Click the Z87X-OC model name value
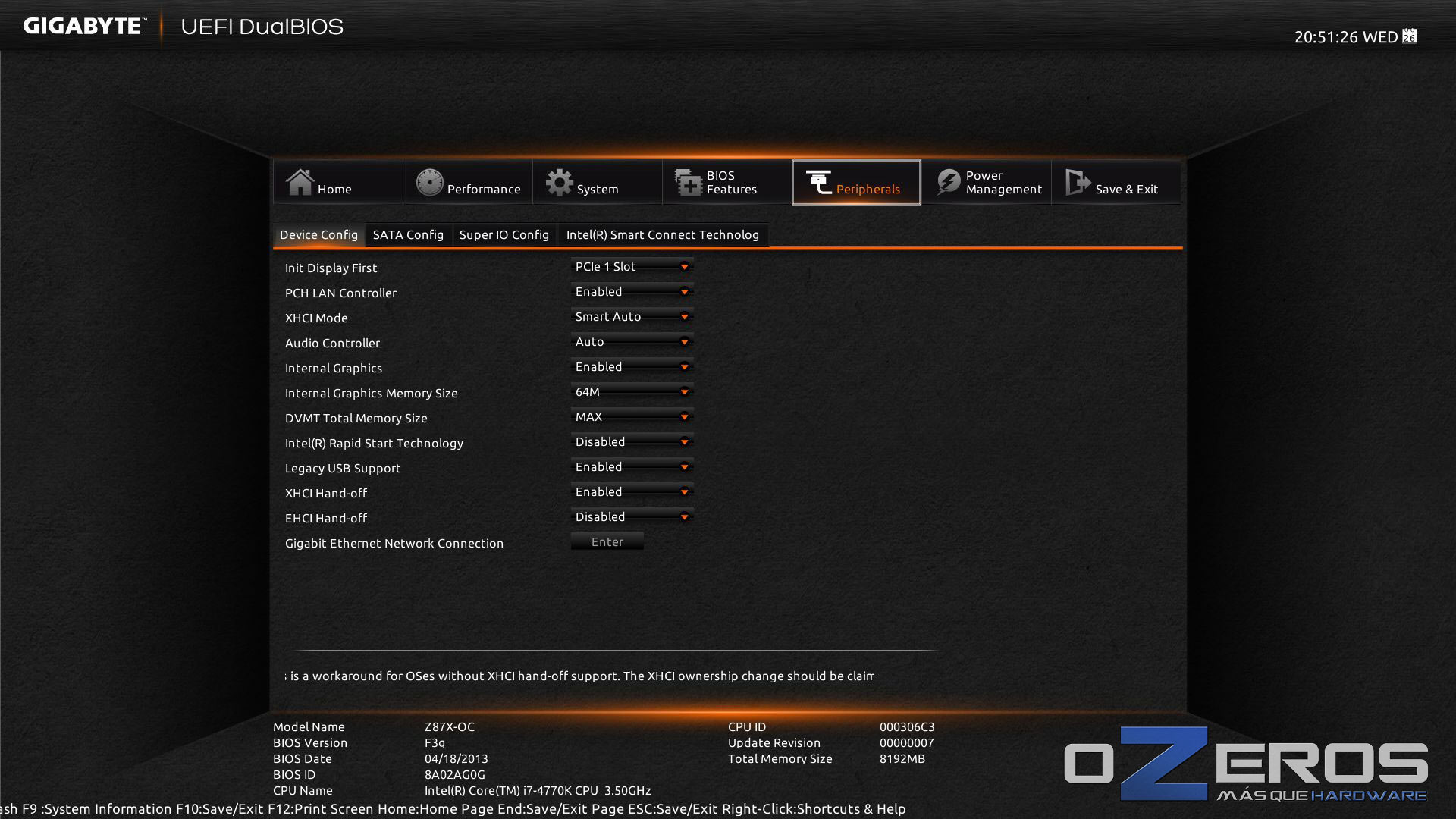Screen dimensions: 1456x819 [450, 726]
